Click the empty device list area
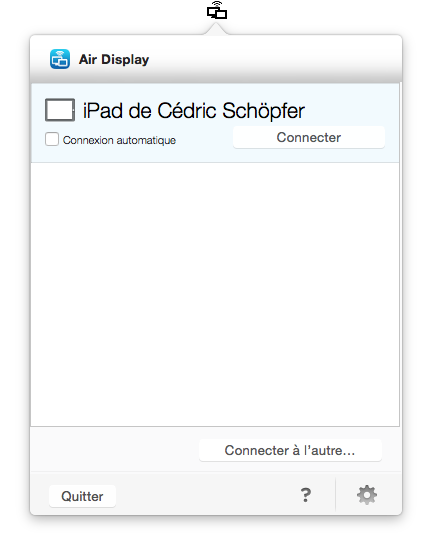This screenshot has height=549, width=432. coord(215,294)
